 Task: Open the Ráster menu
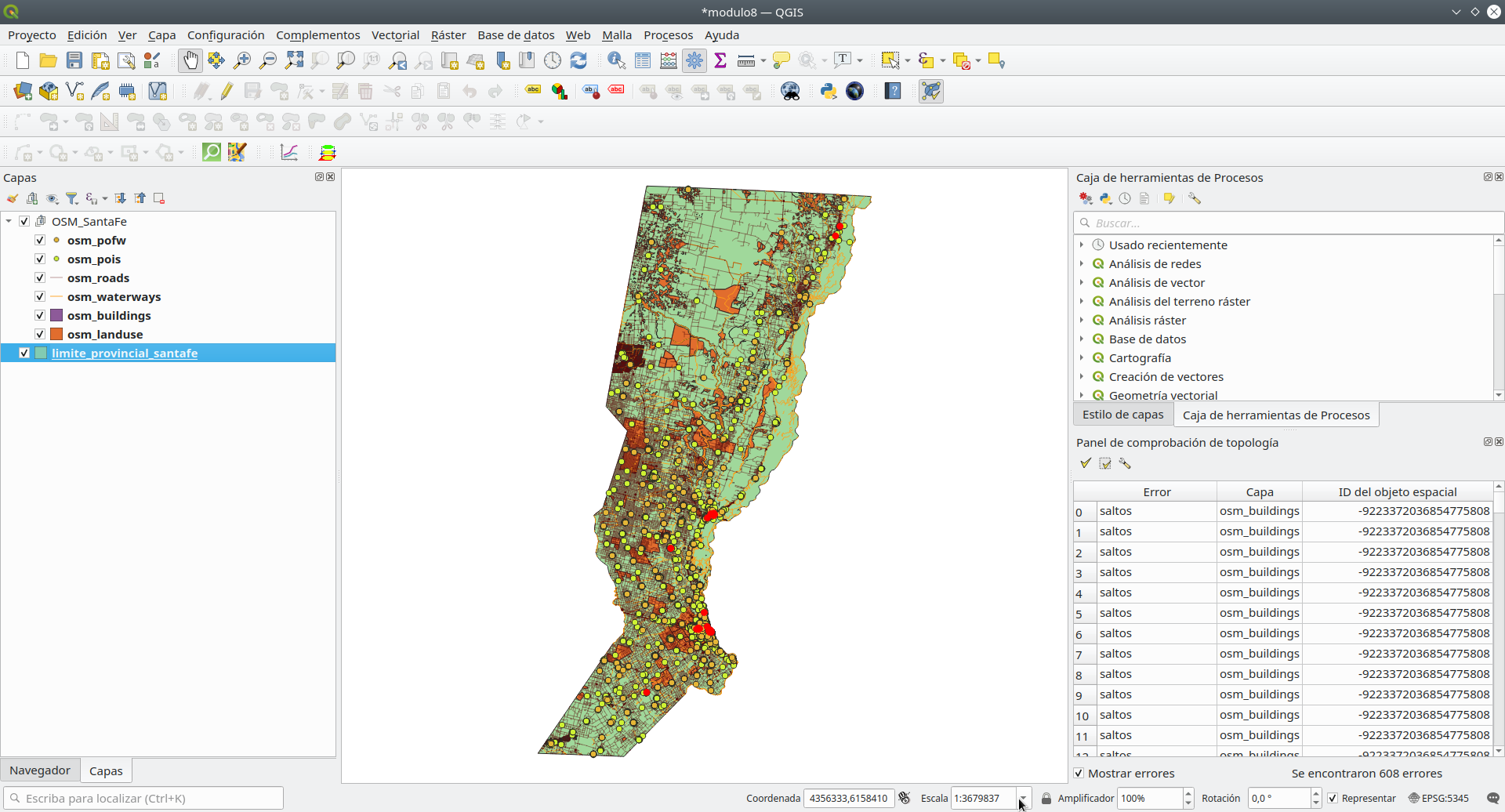tap(448, 35)
